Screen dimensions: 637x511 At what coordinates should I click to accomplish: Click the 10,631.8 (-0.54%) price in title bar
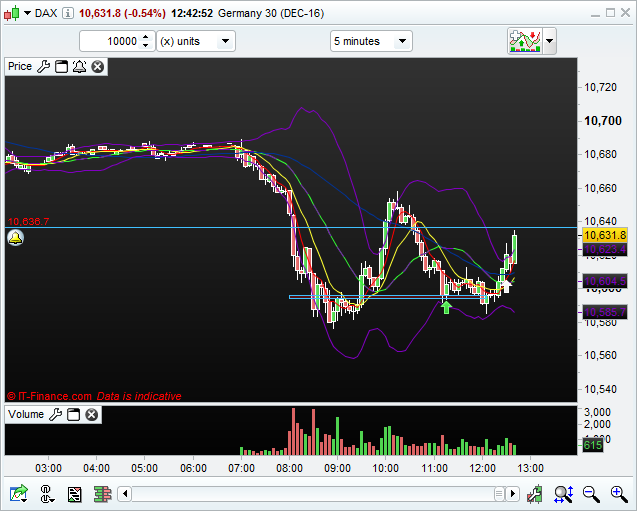point(122,13)
